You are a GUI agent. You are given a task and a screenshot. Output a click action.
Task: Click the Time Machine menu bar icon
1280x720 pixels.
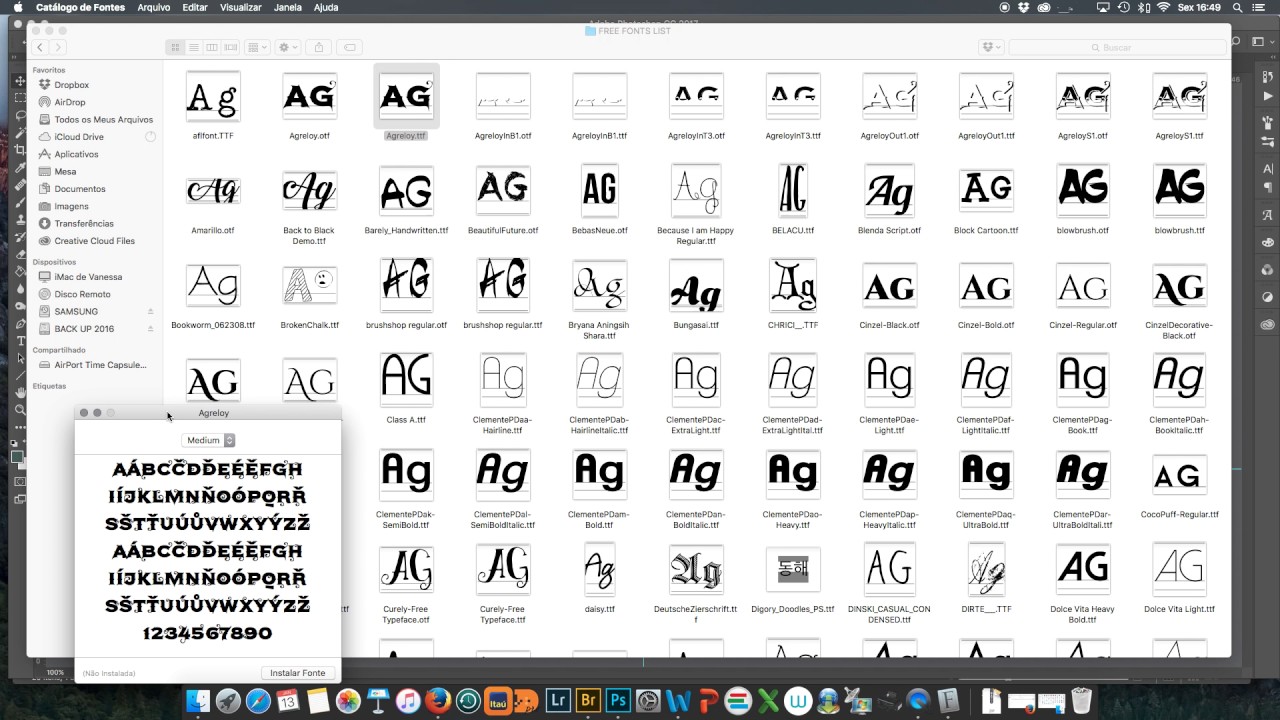click(x=1124, y=7)
